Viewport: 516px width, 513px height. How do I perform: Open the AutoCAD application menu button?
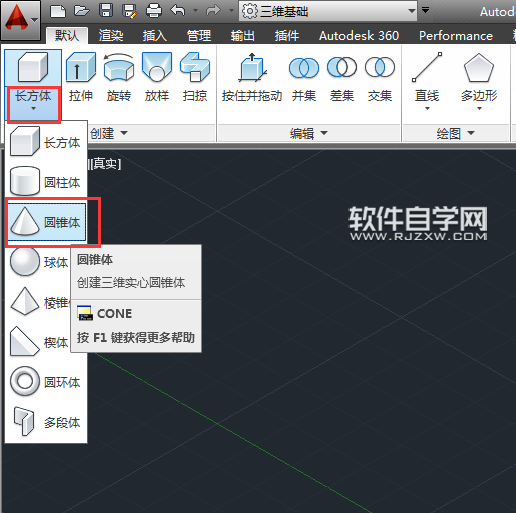pyautogui.click(x=21, y=20)
